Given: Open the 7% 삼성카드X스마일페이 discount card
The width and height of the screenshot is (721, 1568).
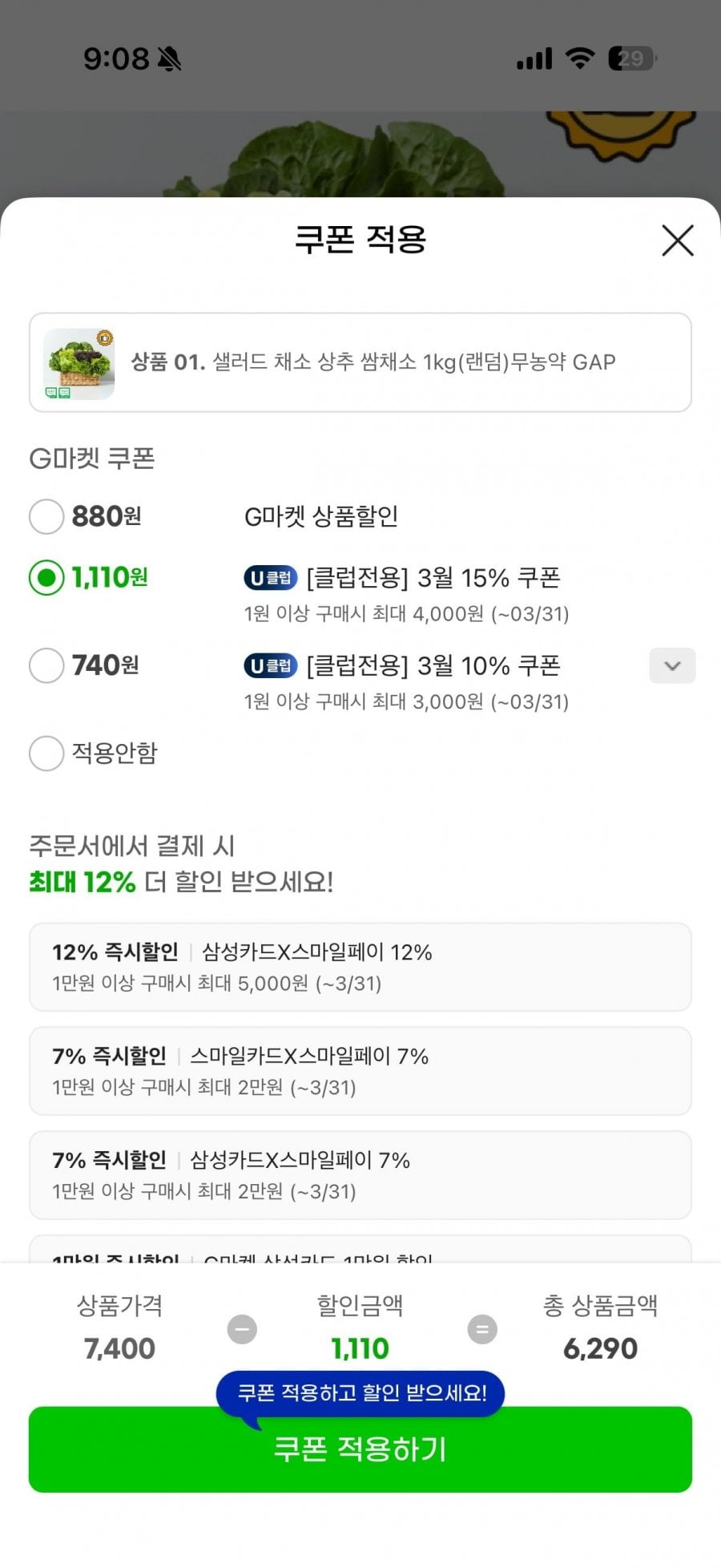Looking at the screenshot, I should click(x=360, y=1175).
